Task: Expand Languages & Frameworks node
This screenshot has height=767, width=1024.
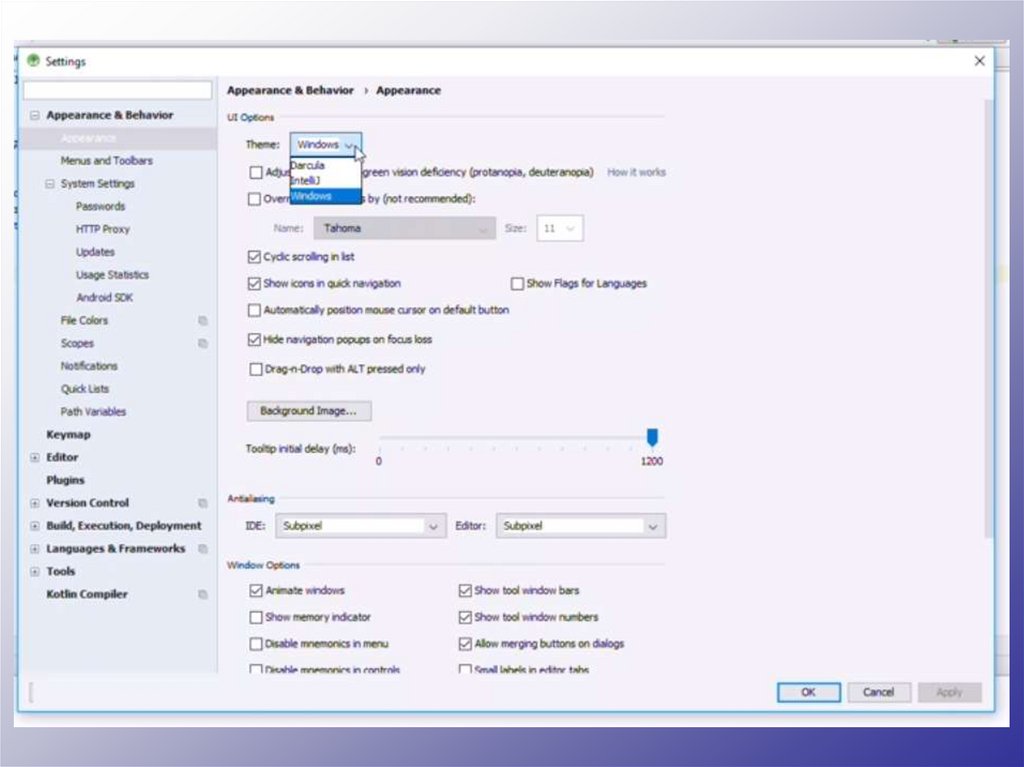Action: [35, 549]
